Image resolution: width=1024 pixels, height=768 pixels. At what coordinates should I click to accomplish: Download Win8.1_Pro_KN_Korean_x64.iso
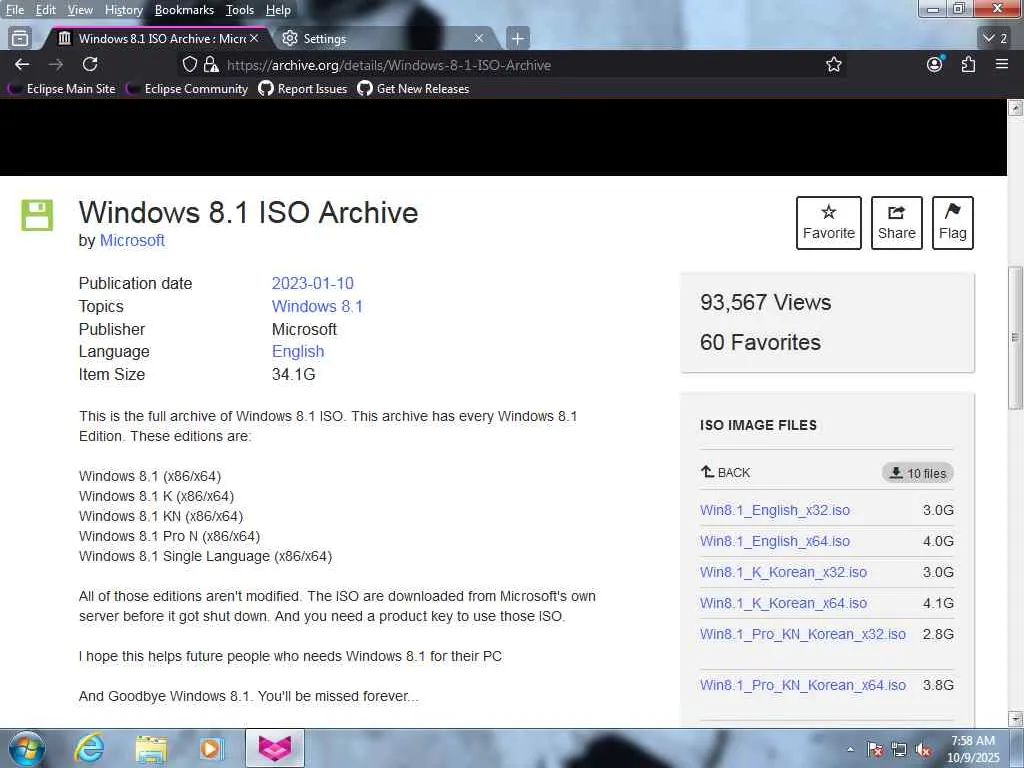[803, 685]
